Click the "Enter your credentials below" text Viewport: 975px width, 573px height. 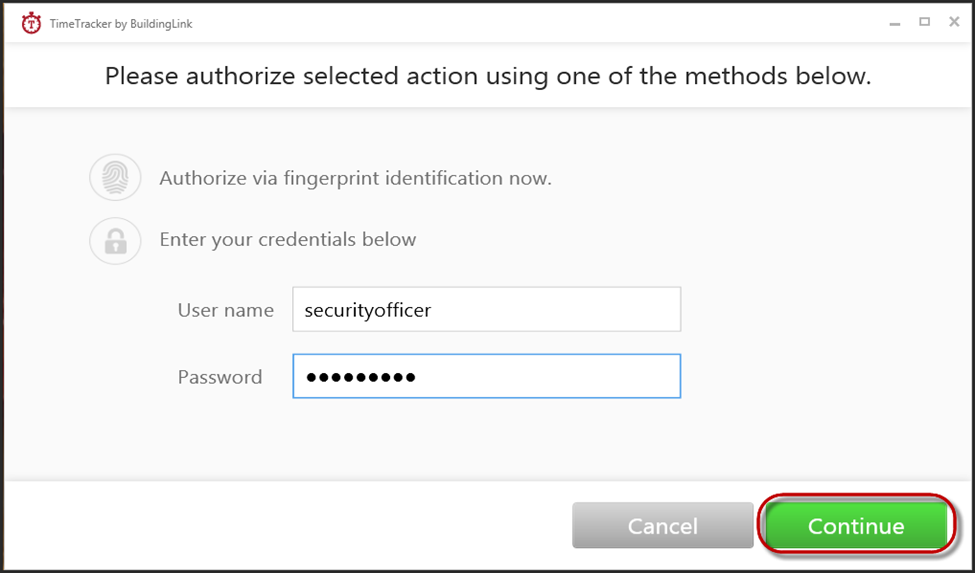coord(287,240)
